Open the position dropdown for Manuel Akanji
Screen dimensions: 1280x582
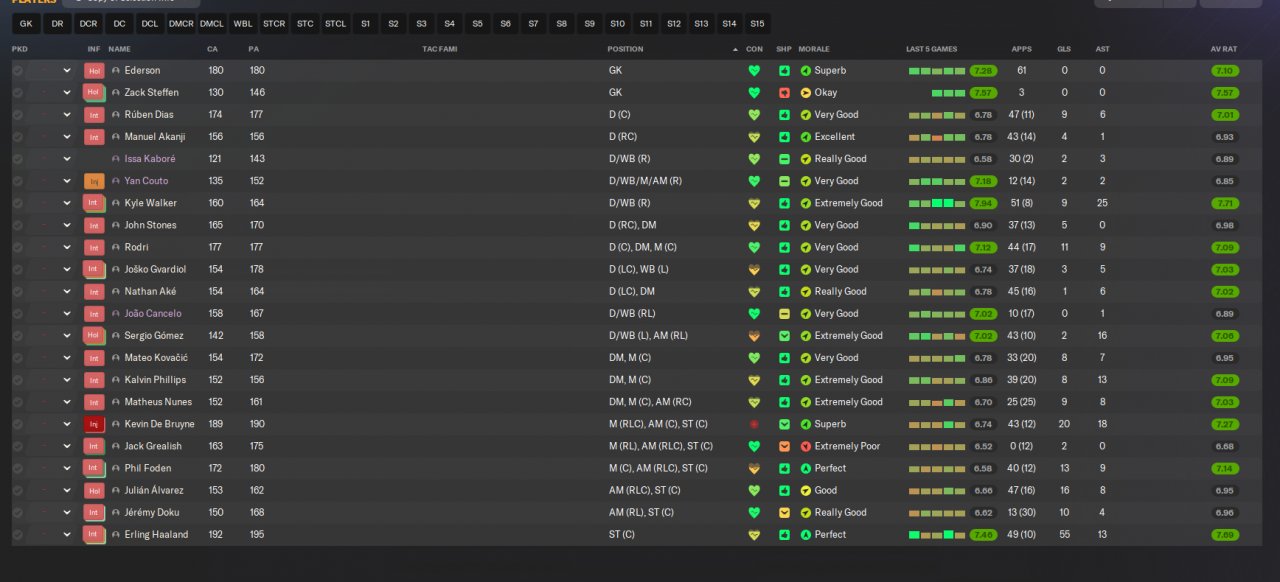(x=67, y=137)
